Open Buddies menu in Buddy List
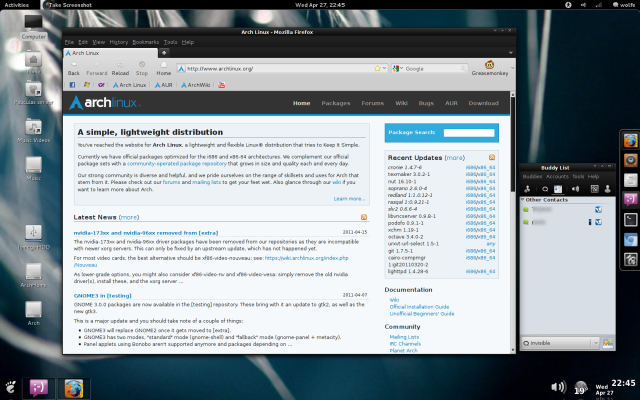The height and width of the screenshot is (400, 640). click(532, 176)
